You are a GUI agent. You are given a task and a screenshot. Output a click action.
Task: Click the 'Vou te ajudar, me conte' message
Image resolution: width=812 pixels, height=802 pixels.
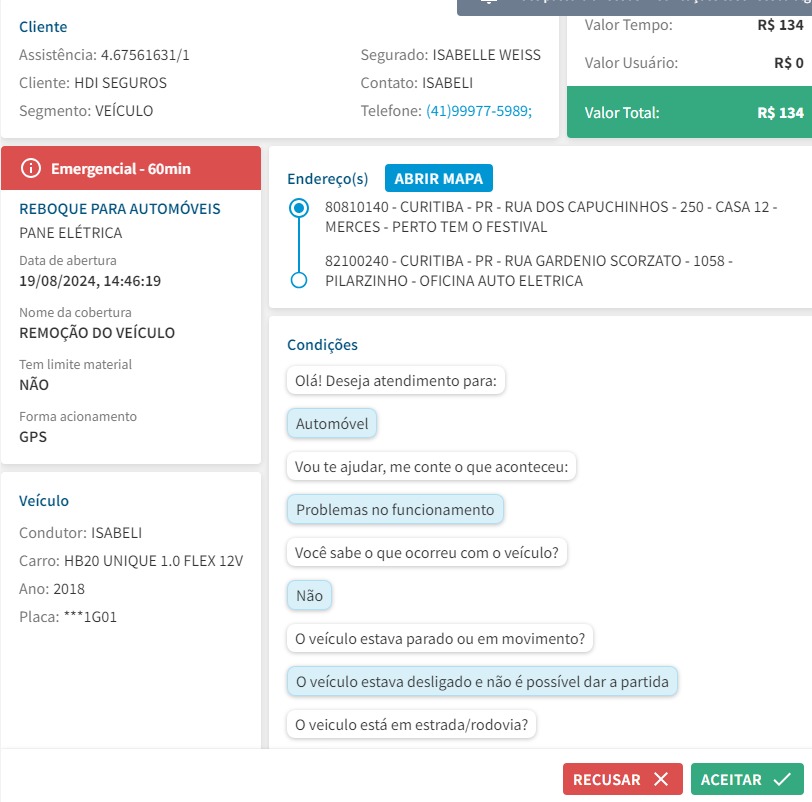coord(431,466)
